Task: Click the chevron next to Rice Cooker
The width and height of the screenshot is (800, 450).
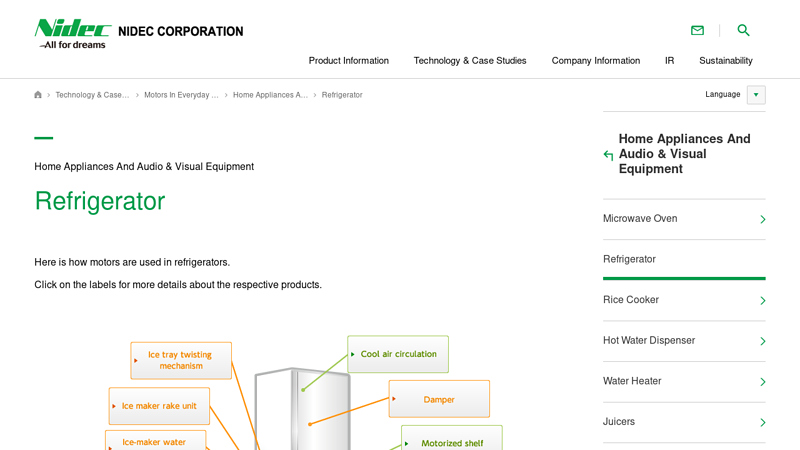Action: (x=762, y=301)
